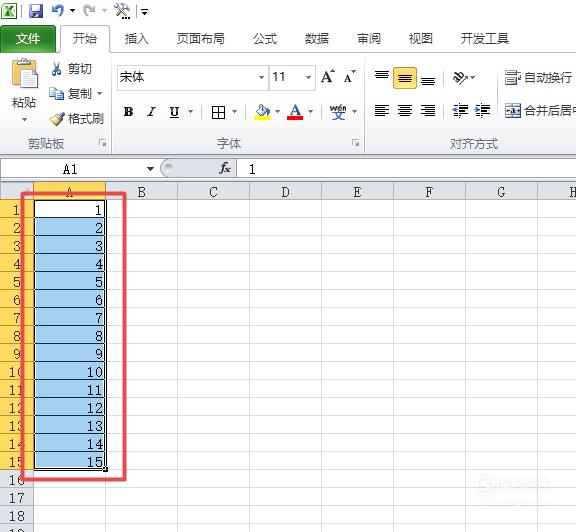Expand the Name Box dropdown
The image size is (576, 532).
click(x=150, y=169)
